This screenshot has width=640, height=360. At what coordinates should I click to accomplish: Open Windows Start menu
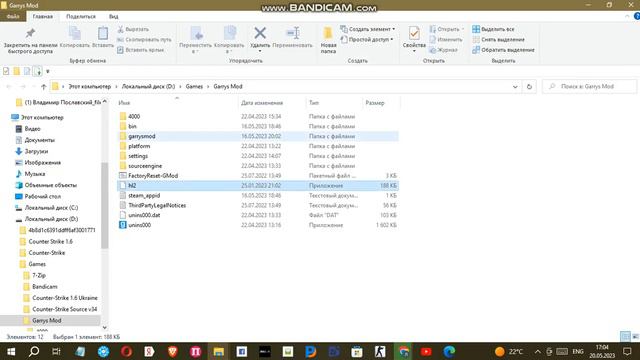[x=11, y=351]
